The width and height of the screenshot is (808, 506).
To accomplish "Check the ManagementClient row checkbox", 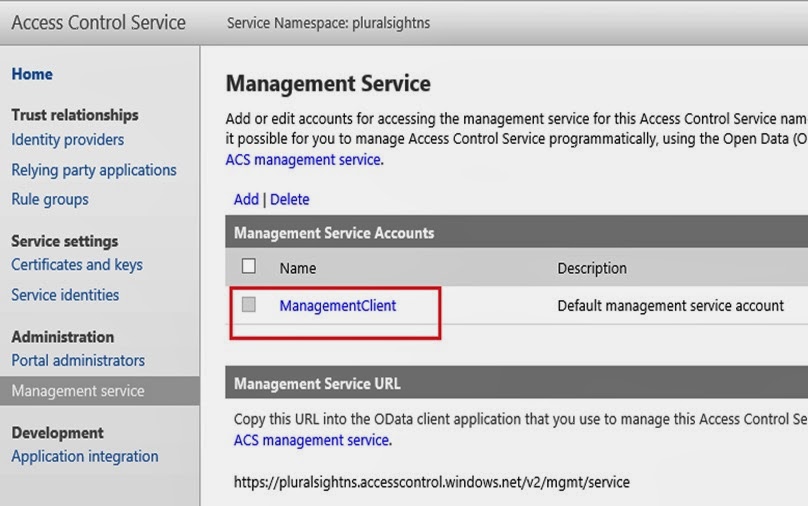I will (249, 305).
